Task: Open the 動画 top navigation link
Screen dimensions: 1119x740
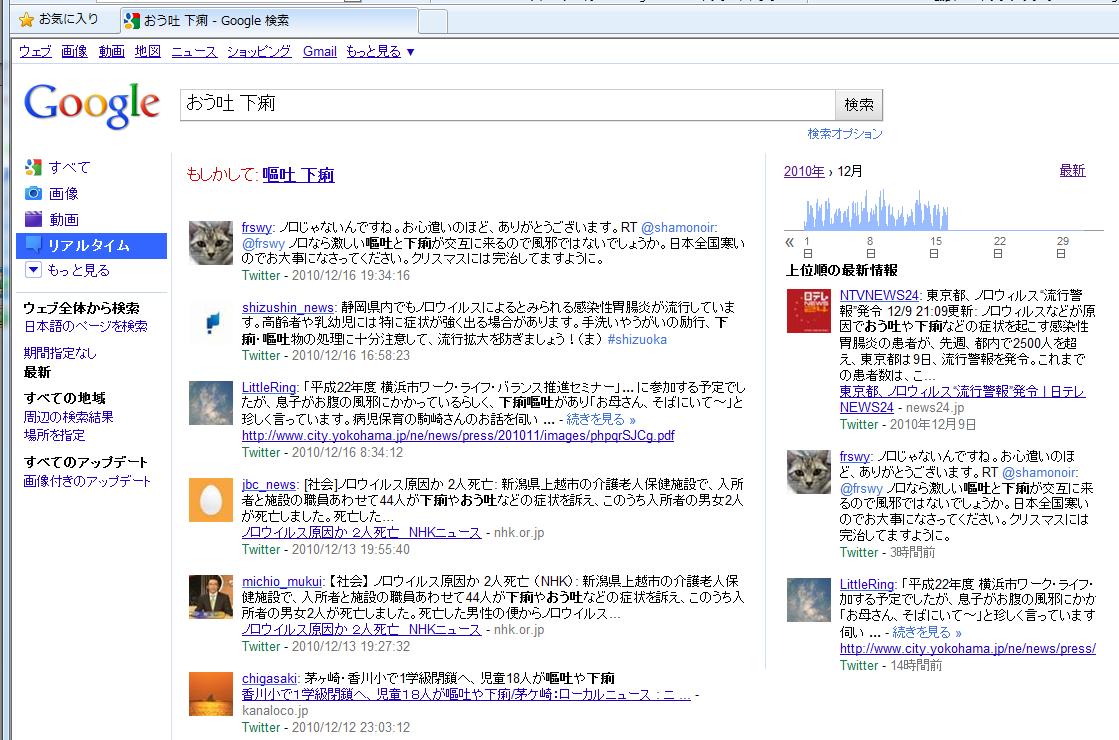Action: click(x=111, y=51)
